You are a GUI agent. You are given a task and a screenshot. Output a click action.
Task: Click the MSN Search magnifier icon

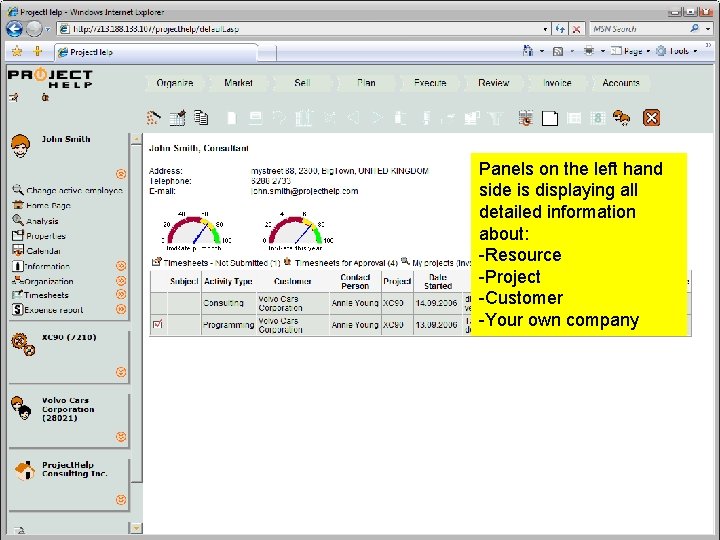695,28
